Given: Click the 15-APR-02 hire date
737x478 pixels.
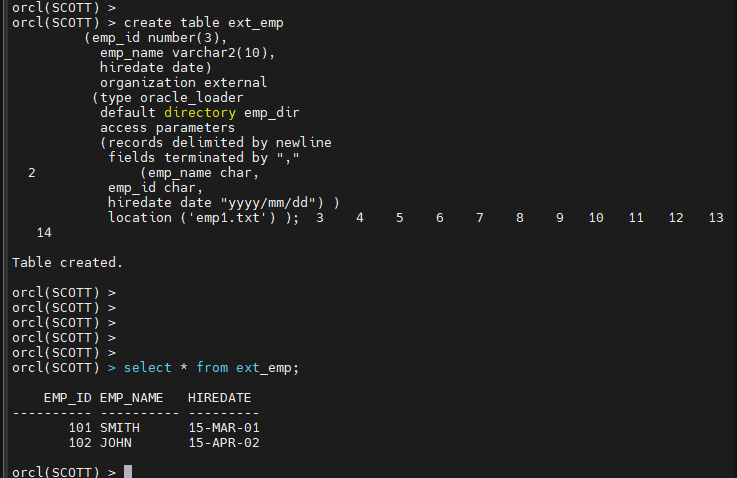Looking at the screenshot, I should coord(224,443).
